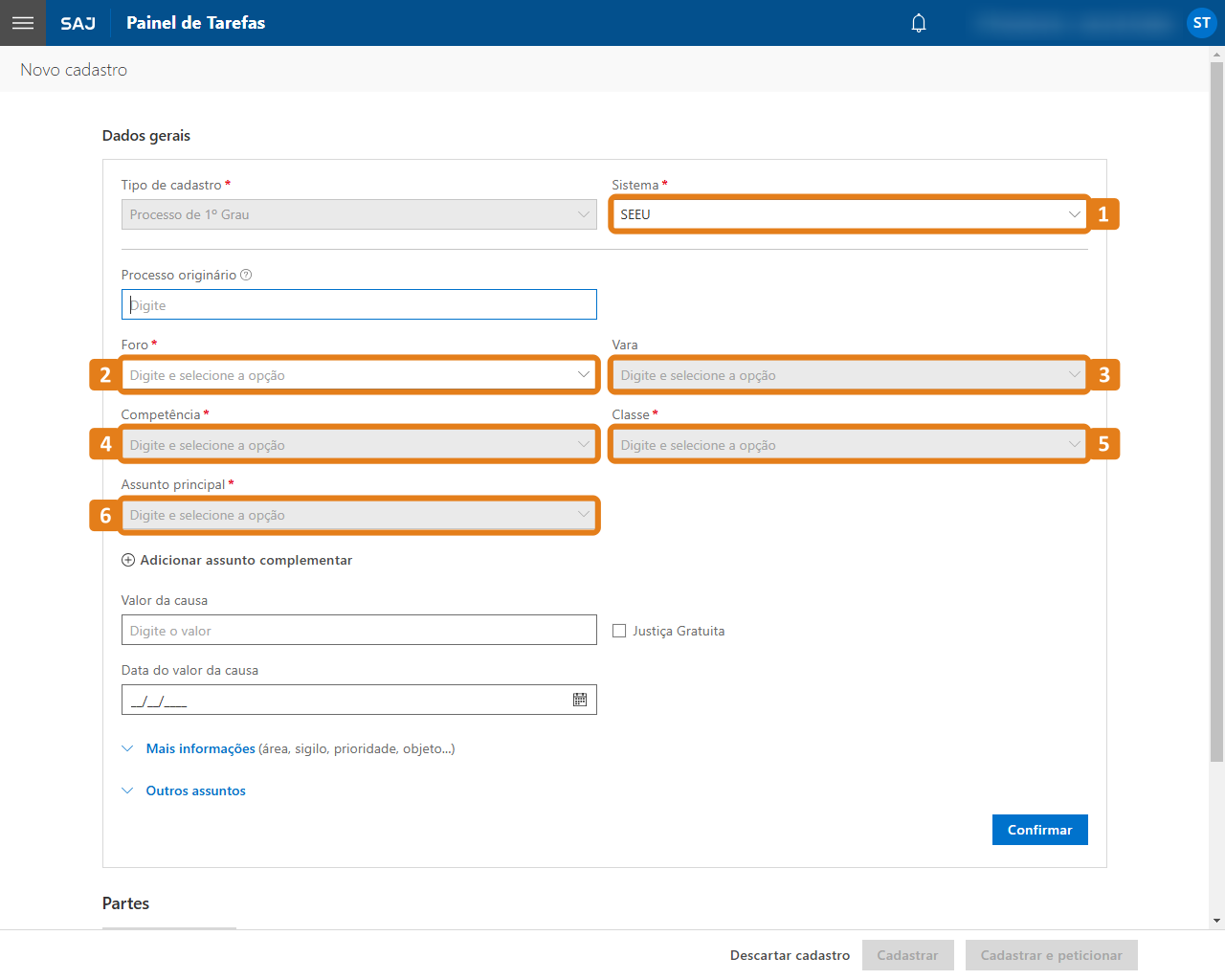Click the notifications bell icon

pos(919,23)
